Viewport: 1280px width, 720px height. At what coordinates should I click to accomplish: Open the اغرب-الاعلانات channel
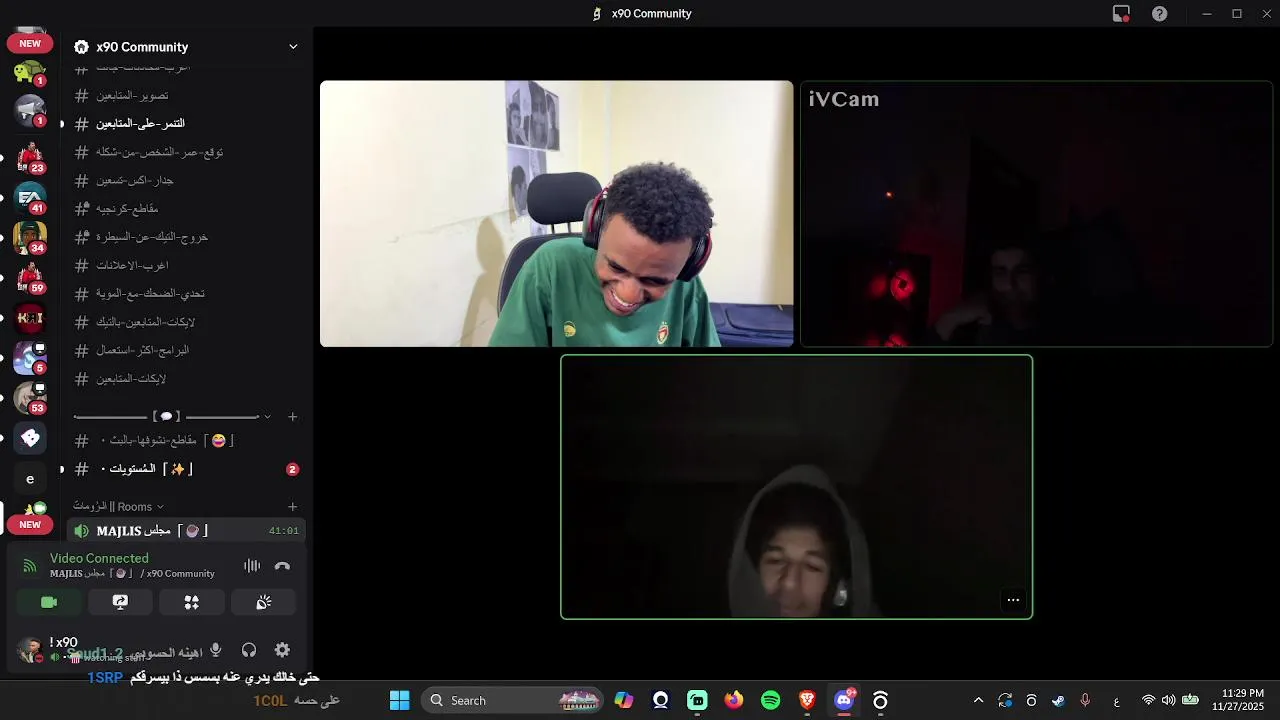(186, 265)
